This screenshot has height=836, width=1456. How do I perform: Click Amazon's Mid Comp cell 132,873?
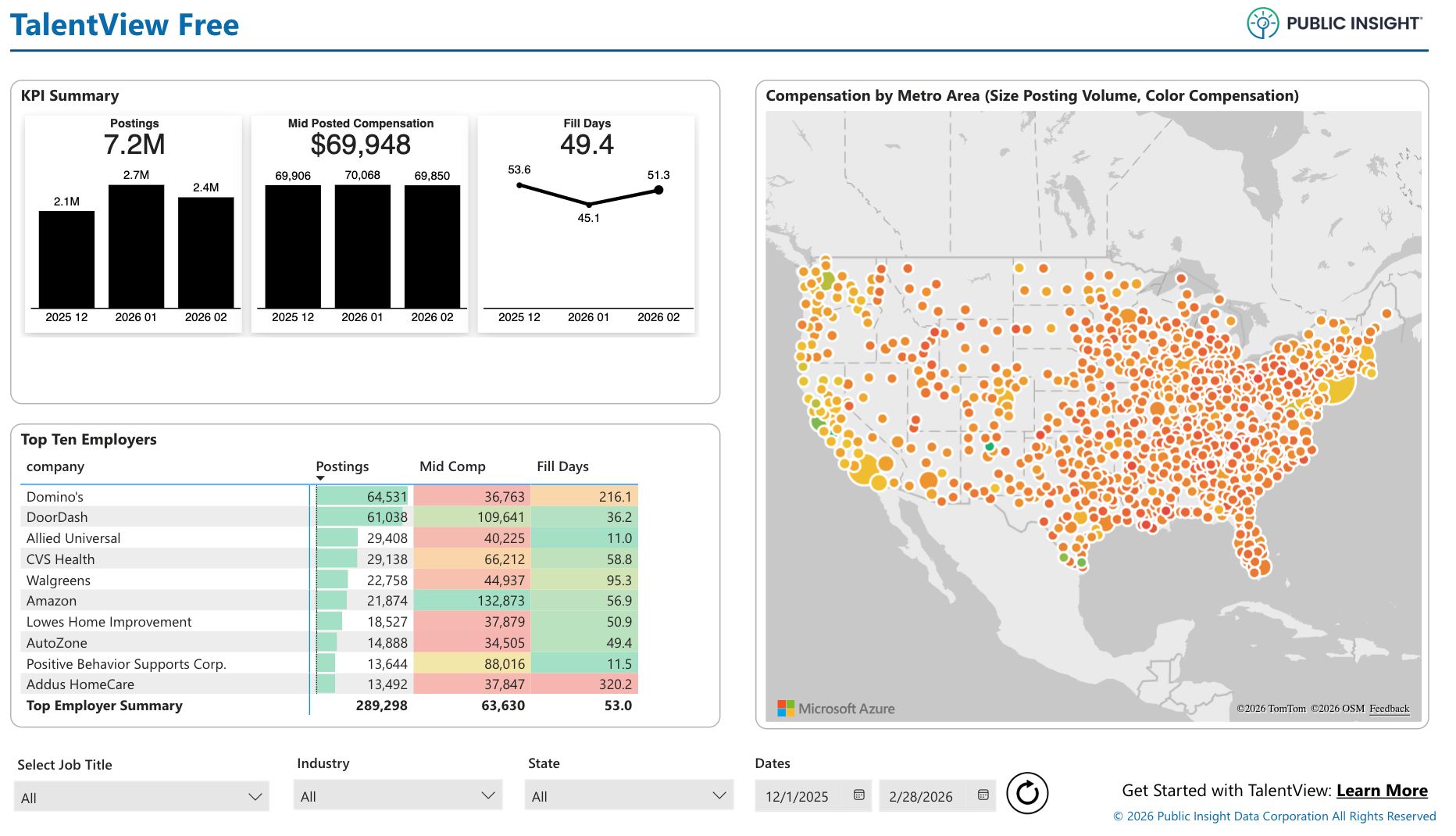[x=472, y=601]
